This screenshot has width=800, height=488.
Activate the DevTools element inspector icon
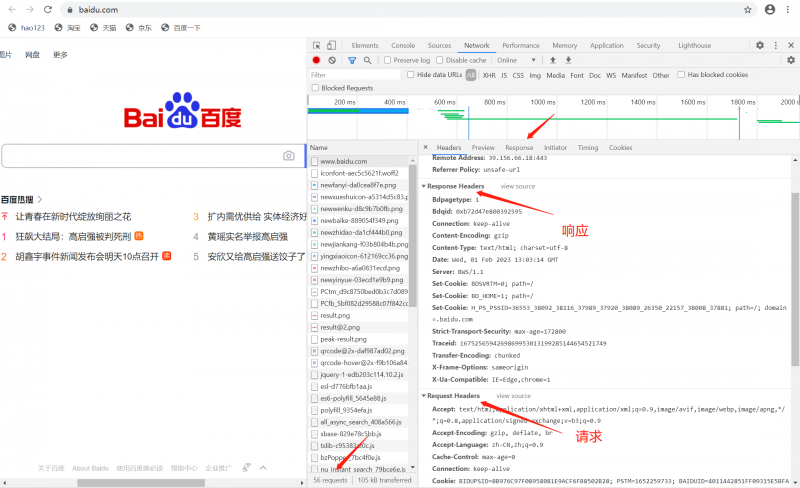coord(317,45)
